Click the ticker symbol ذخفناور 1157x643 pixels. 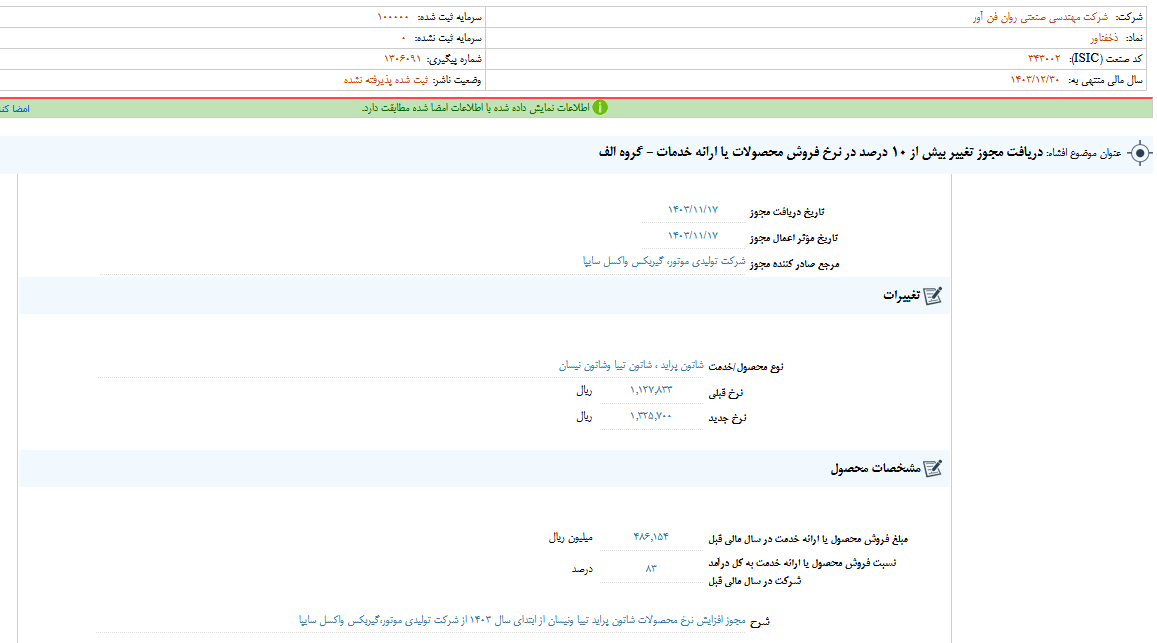tap(1105, 38)
